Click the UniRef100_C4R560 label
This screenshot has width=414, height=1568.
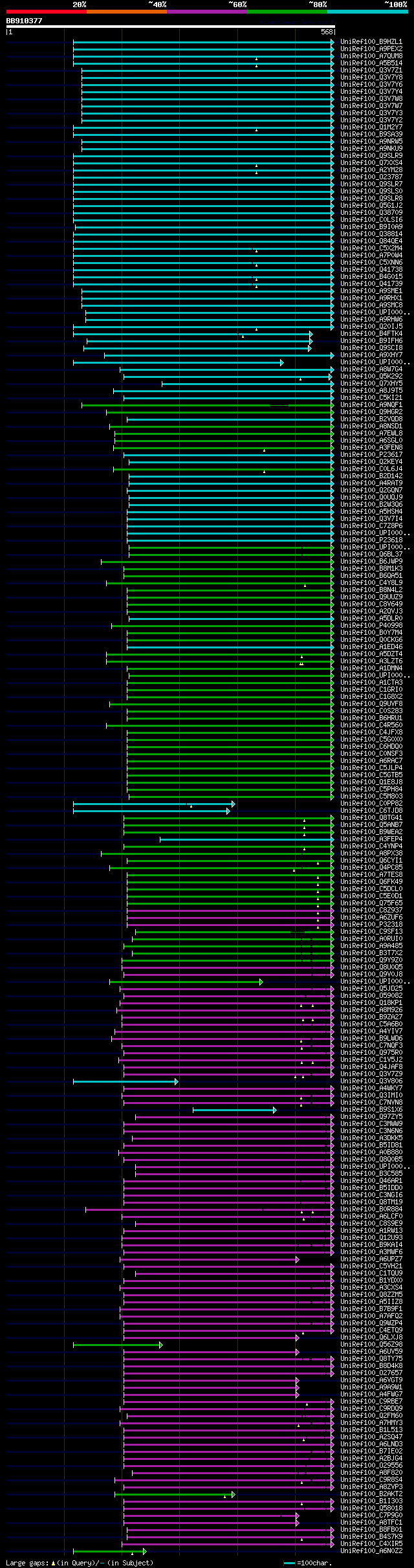[x=371, y=725]
